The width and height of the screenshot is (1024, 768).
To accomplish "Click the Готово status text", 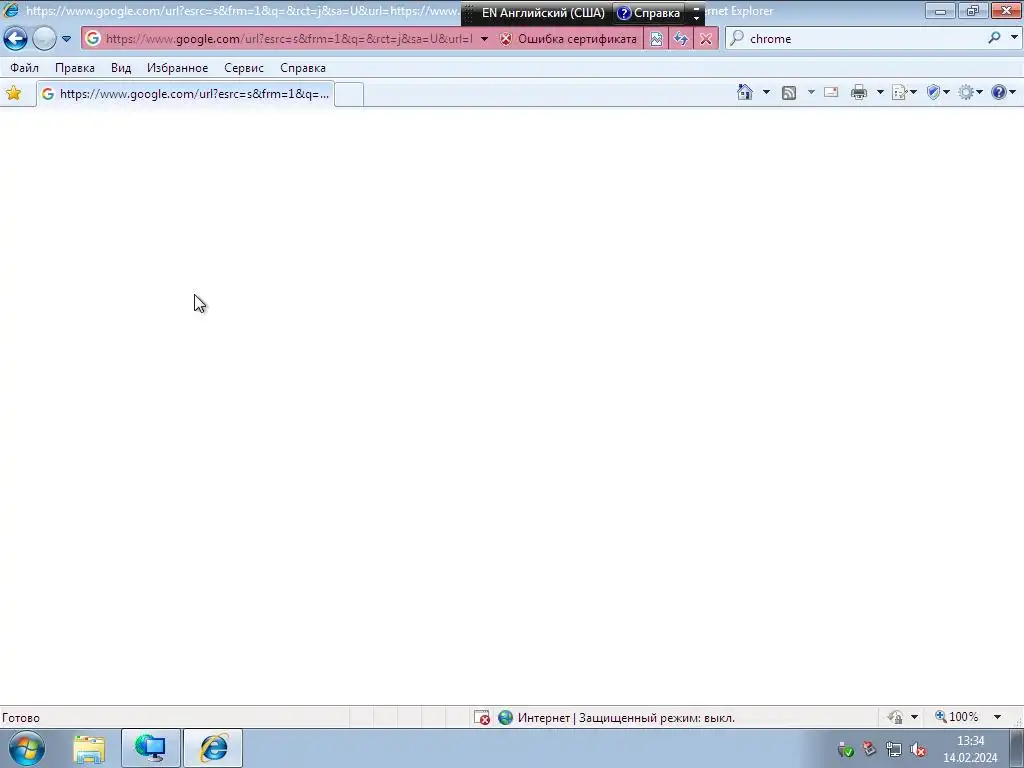I will [x=21, y=718].
